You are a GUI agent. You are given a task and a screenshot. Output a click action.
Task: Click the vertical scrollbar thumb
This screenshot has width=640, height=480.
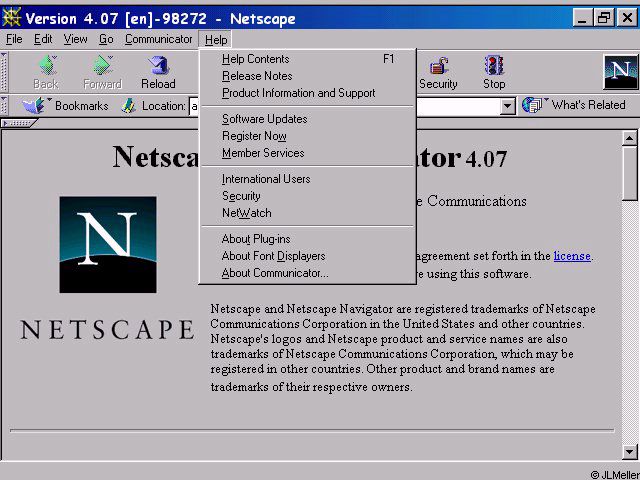tap(629, 173)
